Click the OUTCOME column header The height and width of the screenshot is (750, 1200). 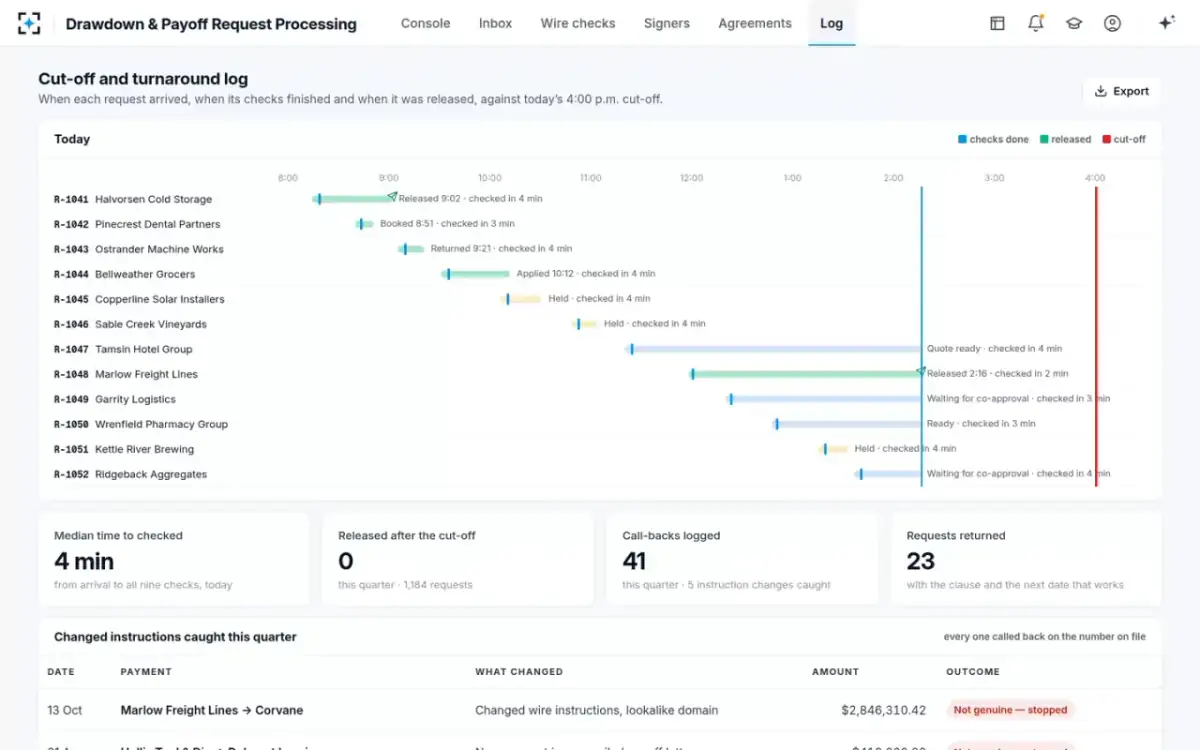tap(973, 672)
